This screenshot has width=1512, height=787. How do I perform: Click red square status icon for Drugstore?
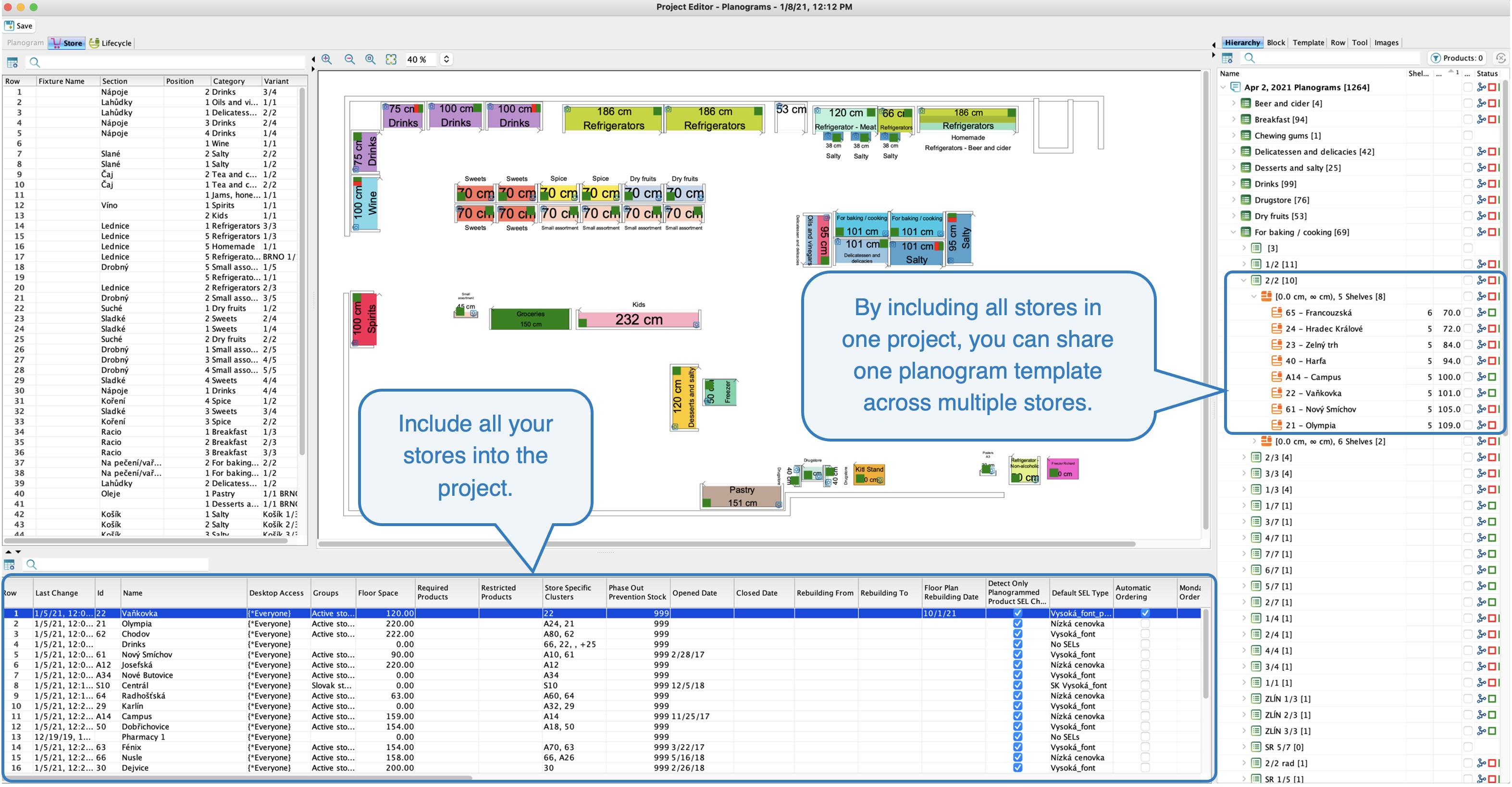[1492, 200]
